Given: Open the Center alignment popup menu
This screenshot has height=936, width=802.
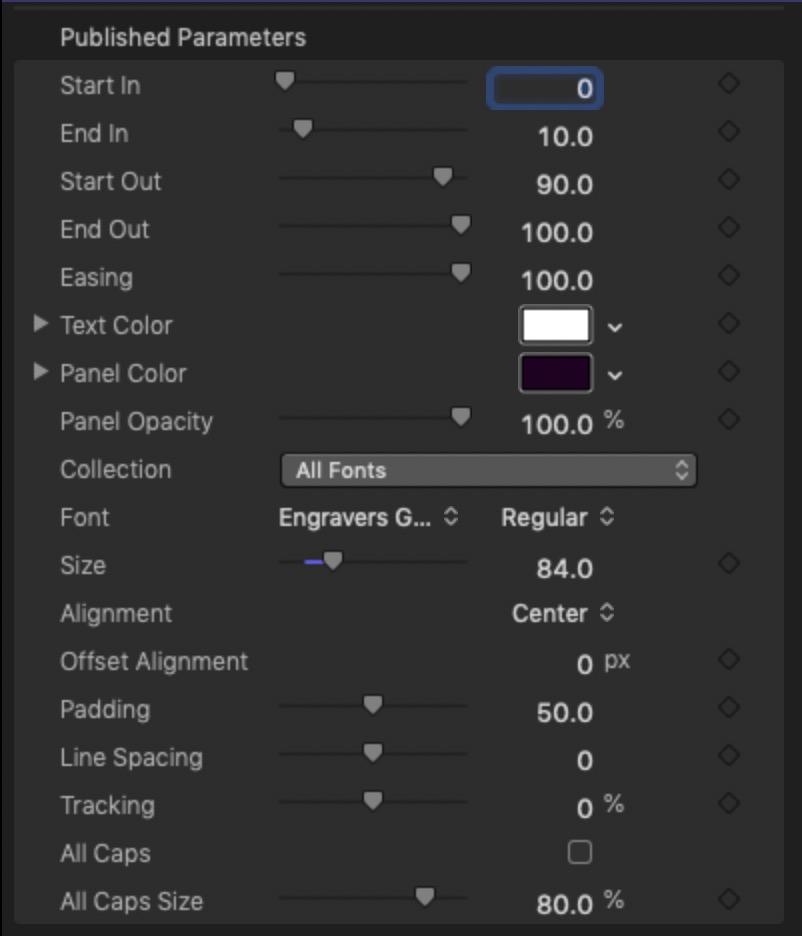Looking at the screenshot, I should click(x=563, y=613).
